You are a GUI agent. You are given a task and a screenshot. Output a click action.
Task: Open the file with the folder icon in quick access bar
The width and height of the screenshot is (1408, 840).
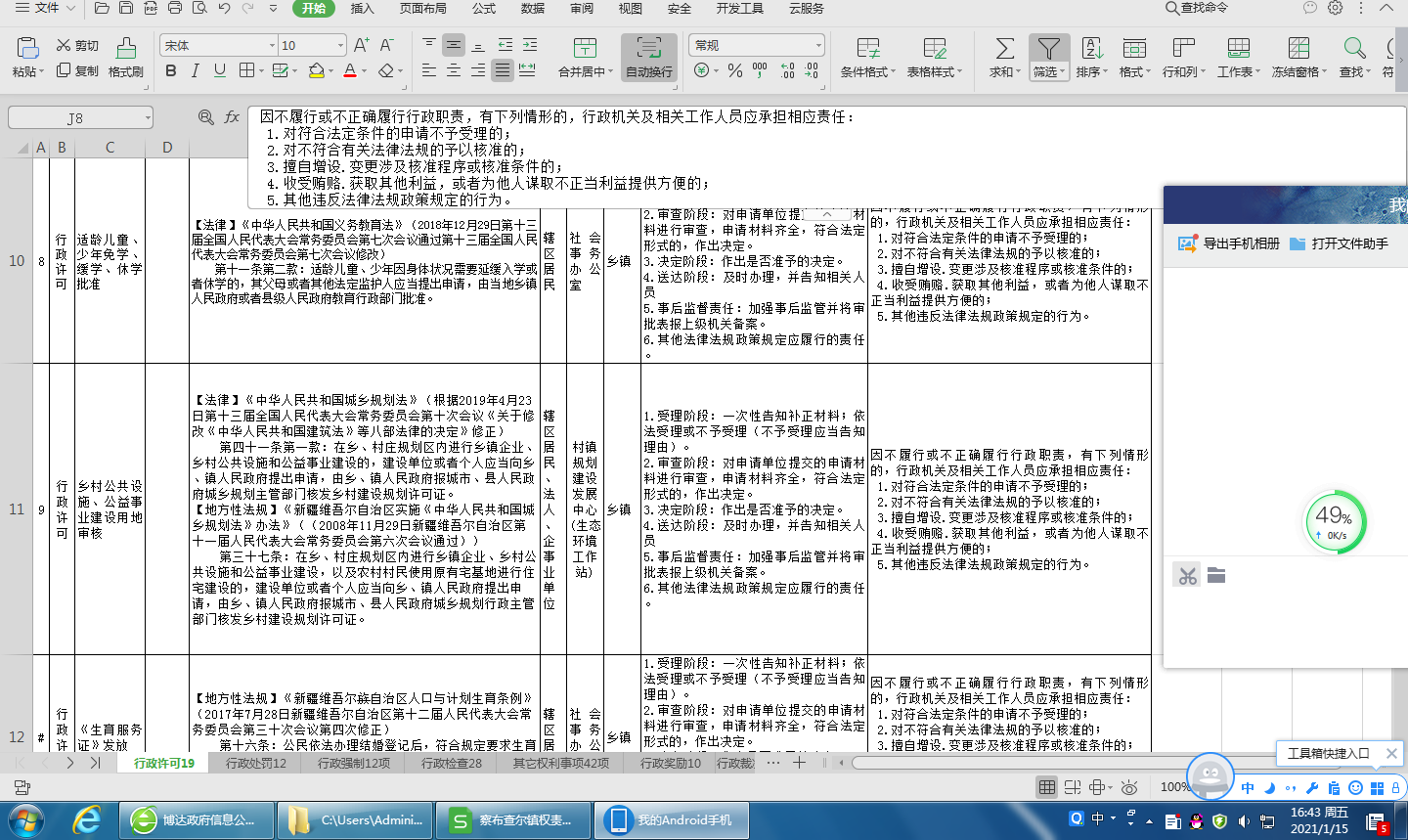point(102,9)
